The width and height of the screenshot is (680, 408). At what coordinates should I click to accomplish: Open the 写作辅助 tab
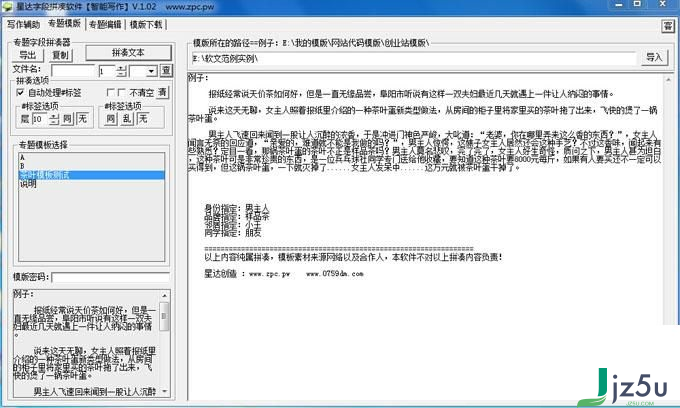point(23,24)
